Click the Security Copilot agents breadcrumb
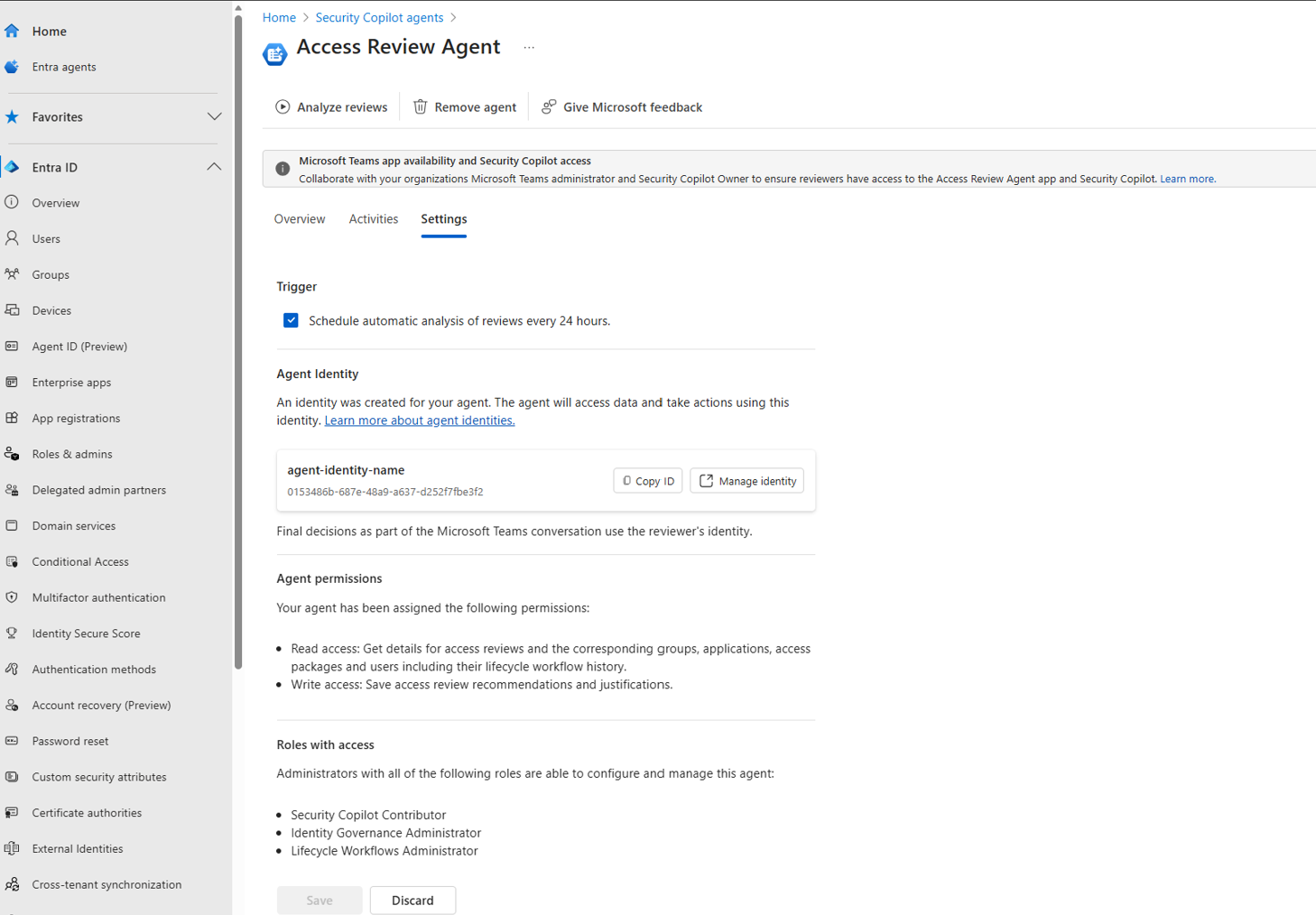1316x915 pixels. click(x=379, y=17)
